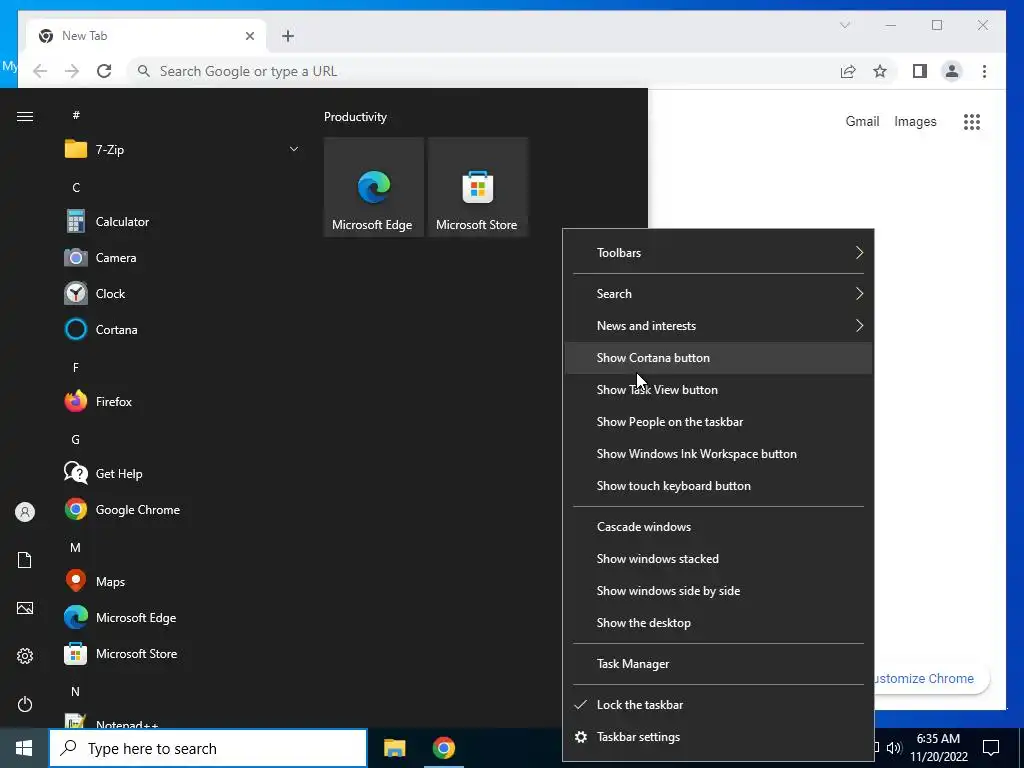Bookmark this tab with the star icon

tap(880, 71)
